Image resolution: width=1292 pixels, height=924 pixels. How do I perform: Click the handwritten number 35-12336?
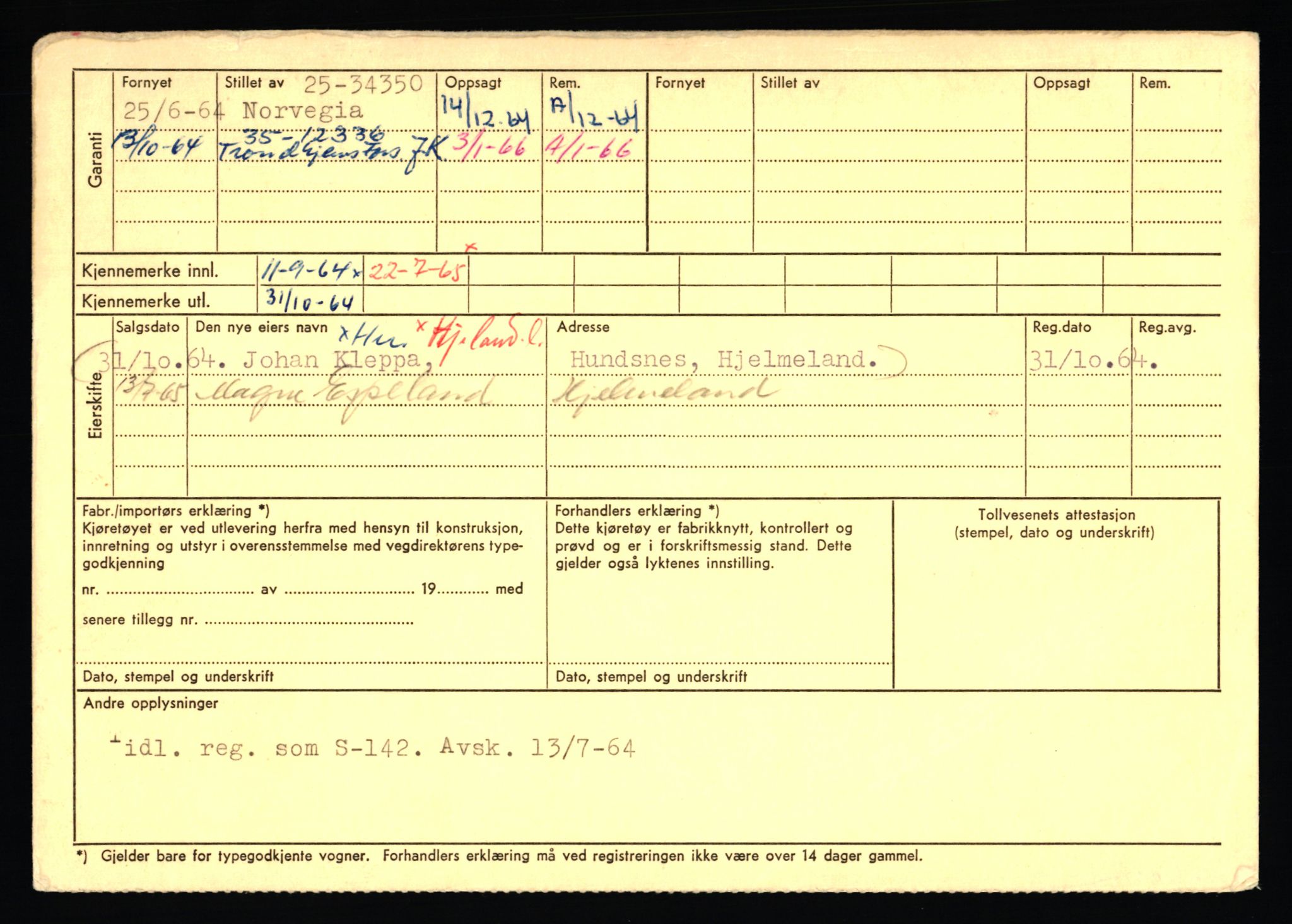[314, 135]
